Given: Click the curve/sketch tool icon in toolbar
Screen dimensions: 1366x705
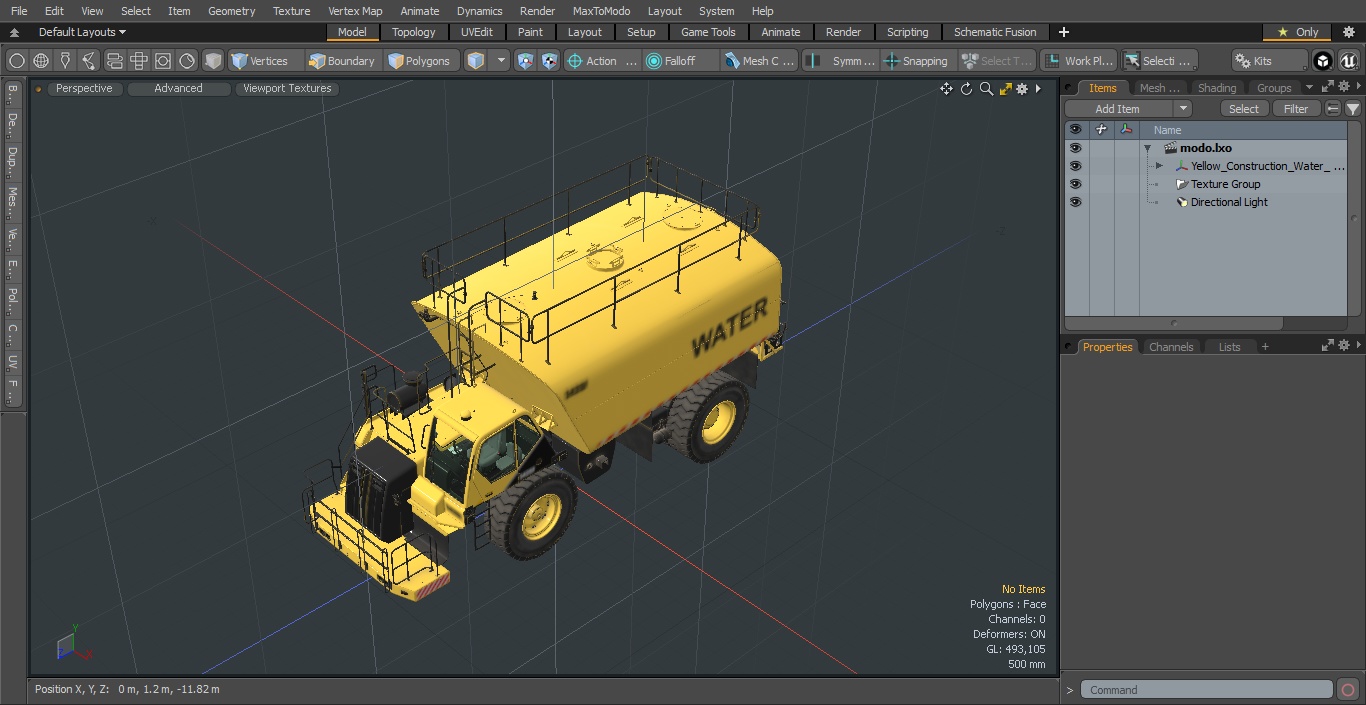Looking at the screenshot, I should [89, 61].
